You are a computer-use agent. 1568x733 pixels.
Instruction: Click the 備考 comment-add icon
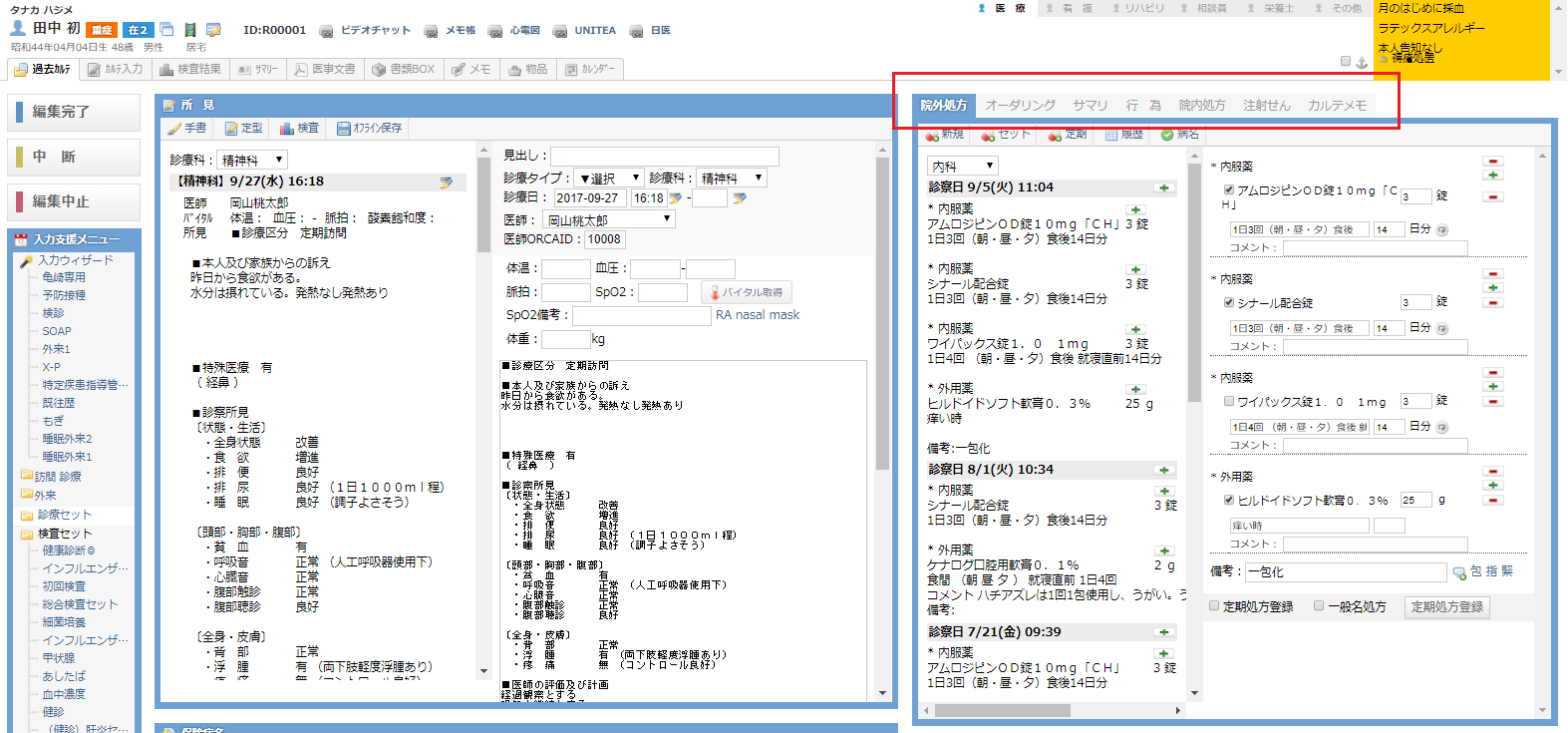coord(1459,572)
